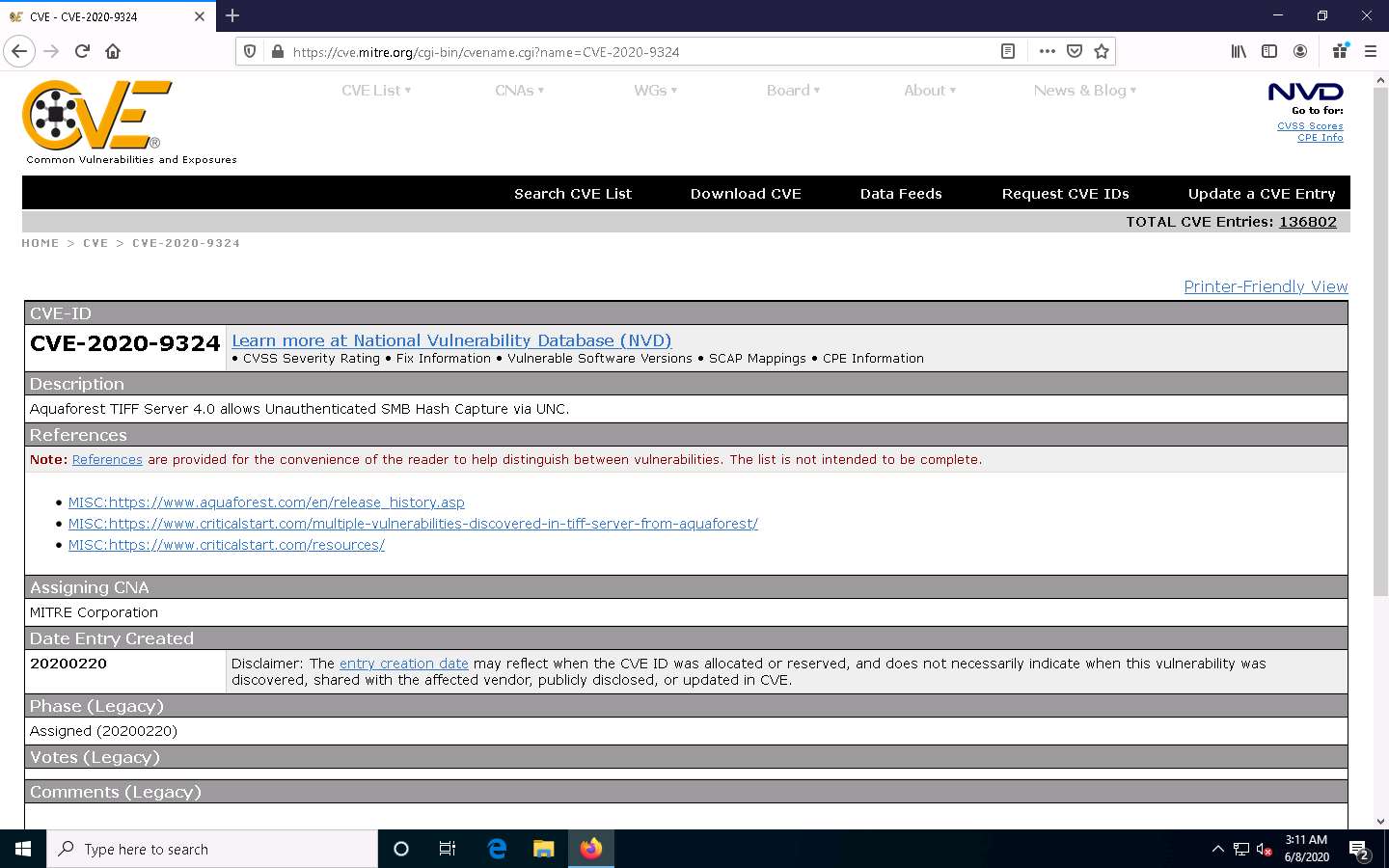Image resolution: width=1389 pixels, height=868 pixels.
Task: Open CPE Info link
Action: pos(1320,138)
